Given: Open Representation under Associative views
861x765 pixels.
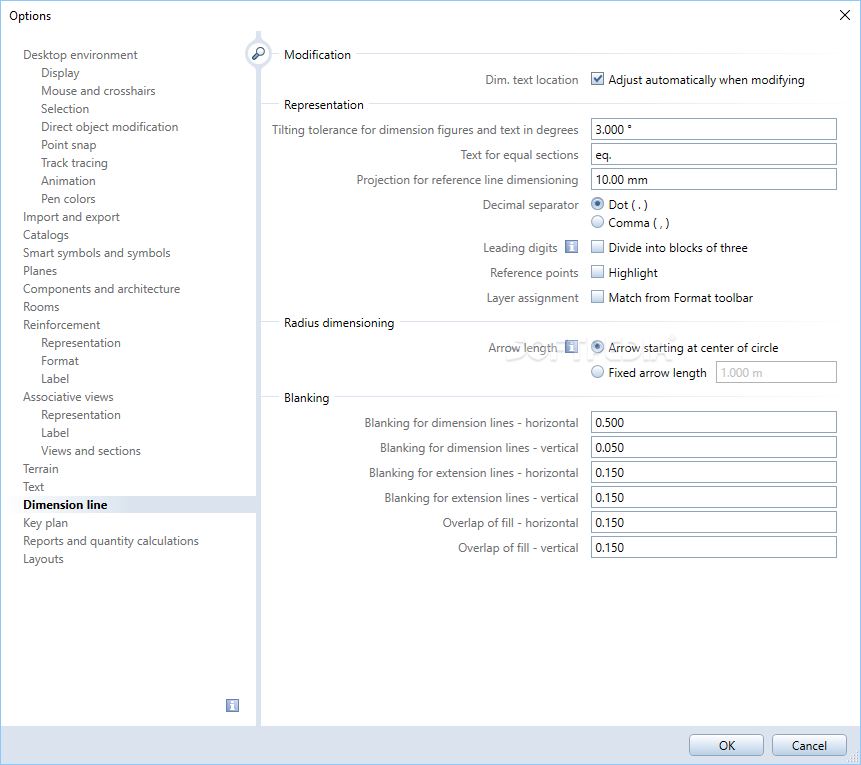Looking at the screenshot, I should 81,415.
